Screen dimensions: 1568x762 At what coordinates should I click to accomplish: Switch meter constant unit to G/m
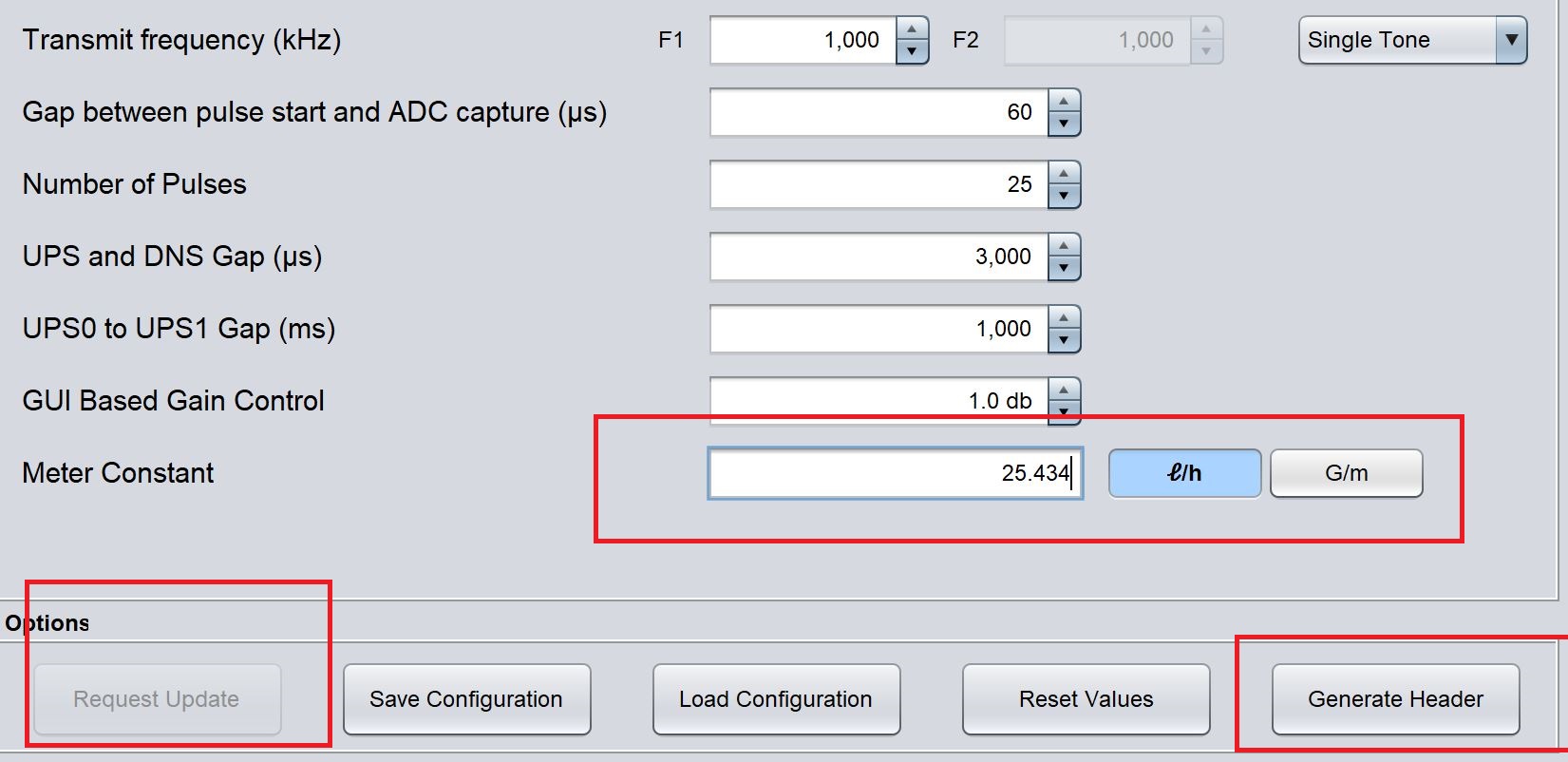pos(1346,473)
